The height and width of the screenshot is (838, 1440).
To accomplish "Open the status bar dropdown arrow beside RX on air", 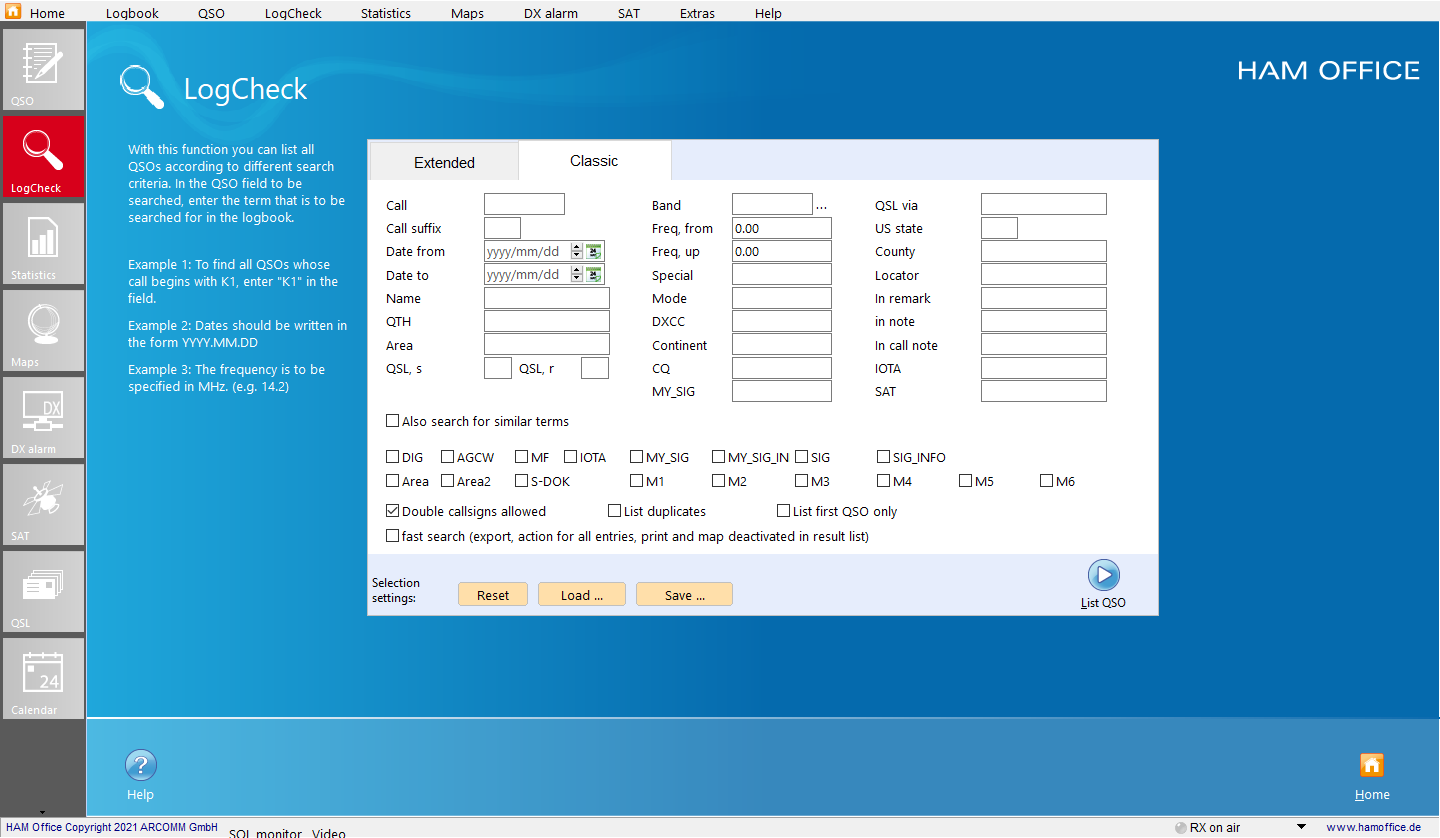I will [1301, 827].
